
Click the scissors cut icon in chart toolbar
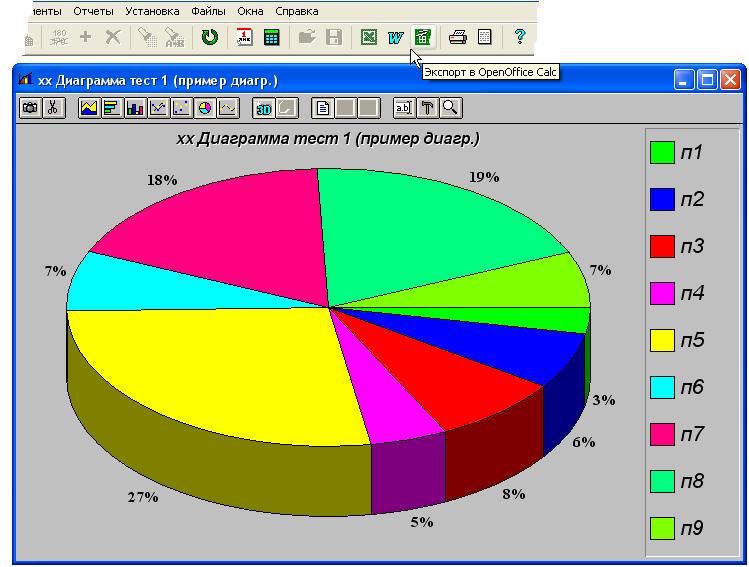point(54,108)
